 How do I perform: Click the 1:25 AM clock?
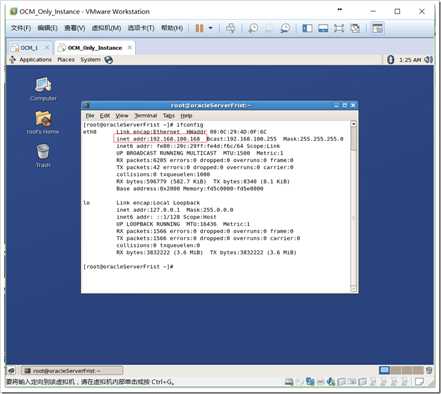410,60
